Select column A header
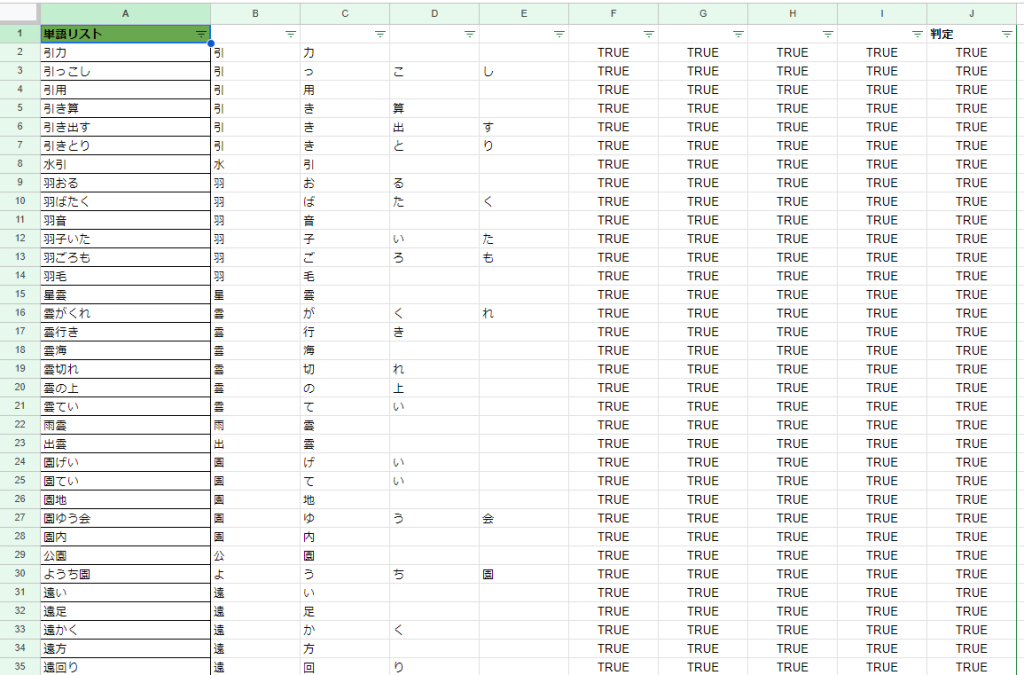The width and height of the screenshot is (1024, 675). click(x=125, y=13)
